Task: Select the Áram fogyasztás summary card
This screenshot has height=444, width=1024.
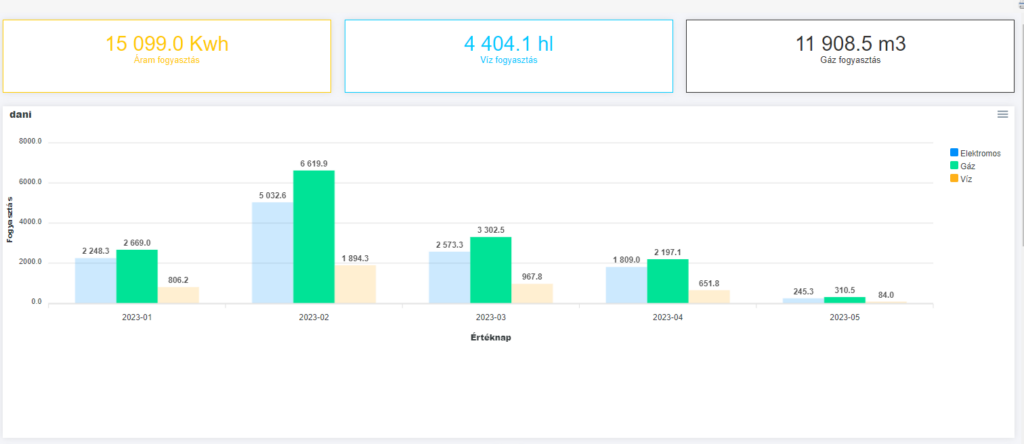Action: click(167, 55)
